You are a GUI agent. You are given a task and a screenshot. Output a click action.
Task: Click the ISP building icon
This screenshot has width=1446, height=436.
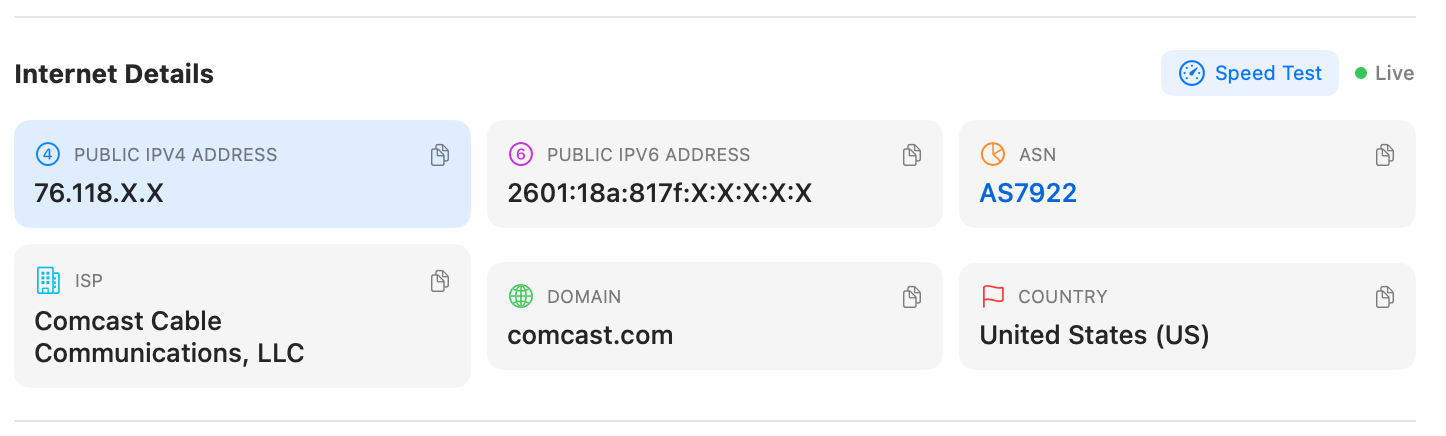tap(48, 281)
